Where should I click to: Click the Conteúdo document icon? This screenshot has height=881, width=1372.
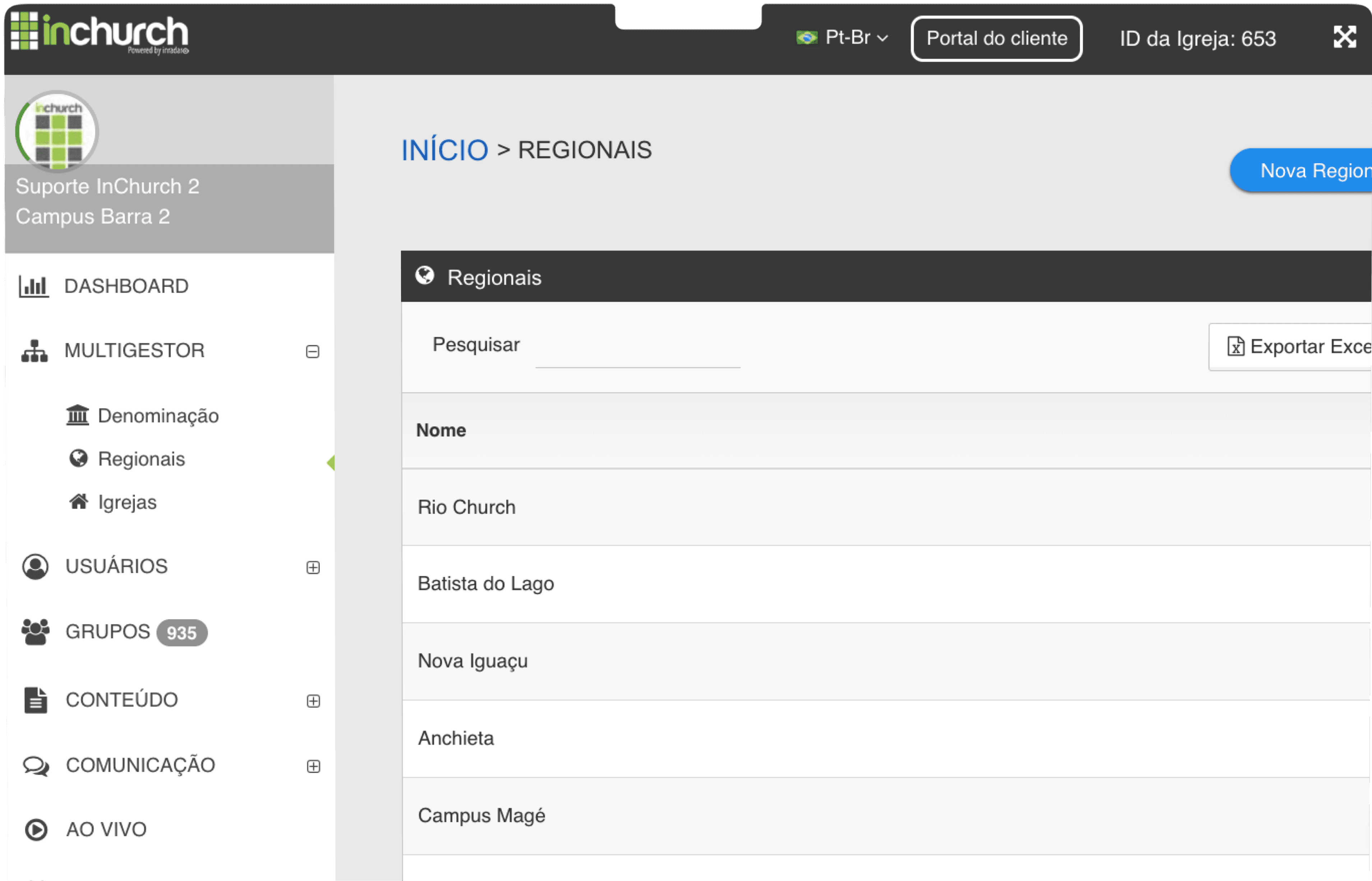point(36,700)
